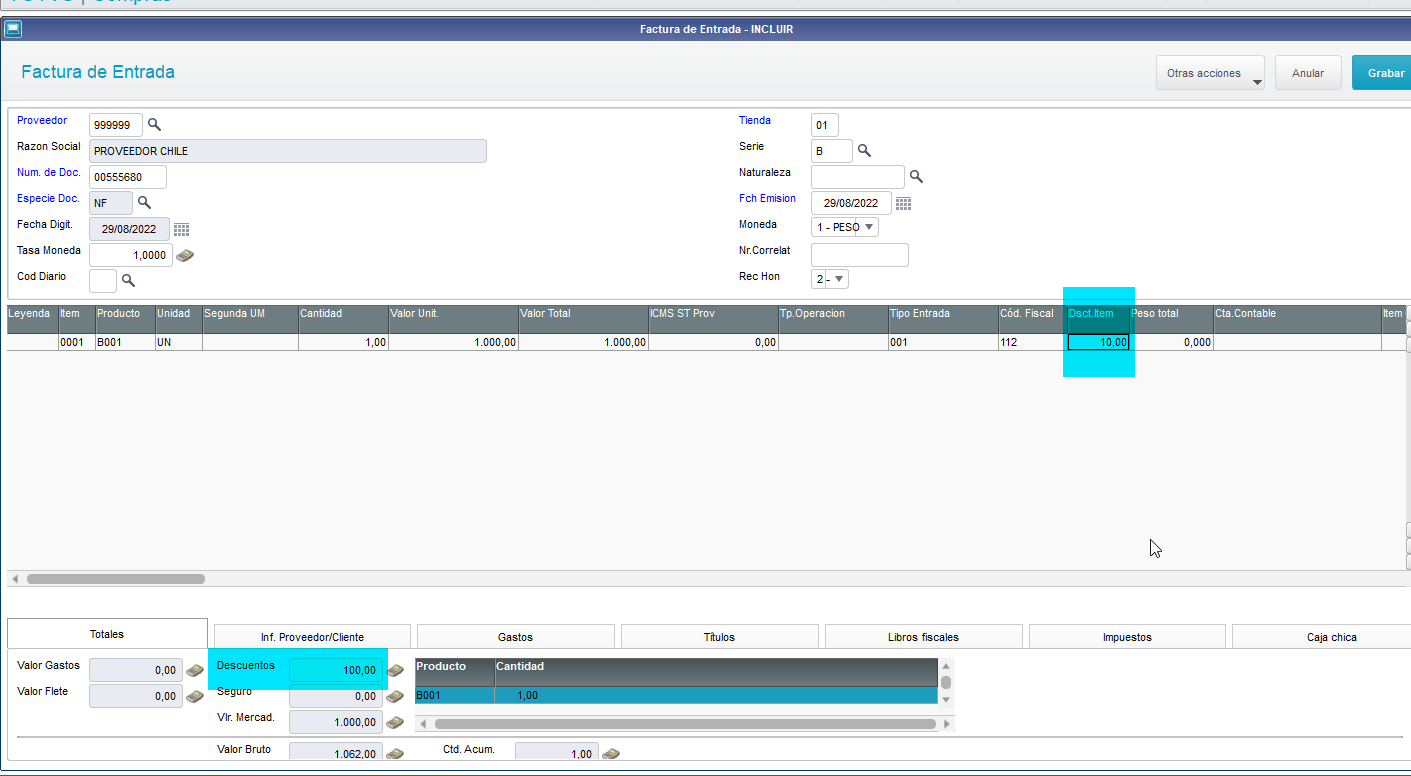Screen dimensions: 1411x776
Task: Click the Fch Emision date field
Action: point(851,203)
